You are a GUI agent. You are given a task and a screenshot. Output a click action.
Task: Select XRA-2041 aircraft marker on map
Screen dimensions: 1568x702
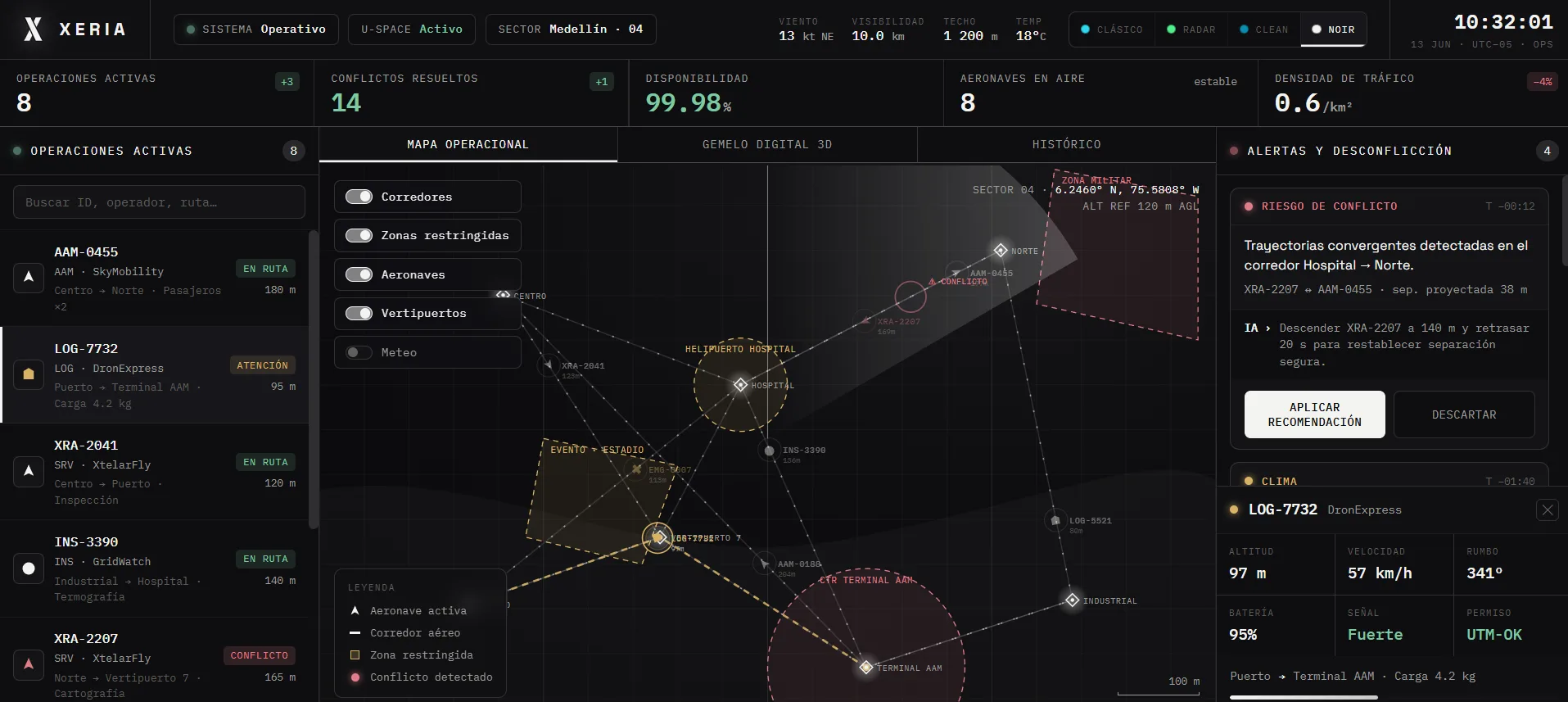coord(548,365)
